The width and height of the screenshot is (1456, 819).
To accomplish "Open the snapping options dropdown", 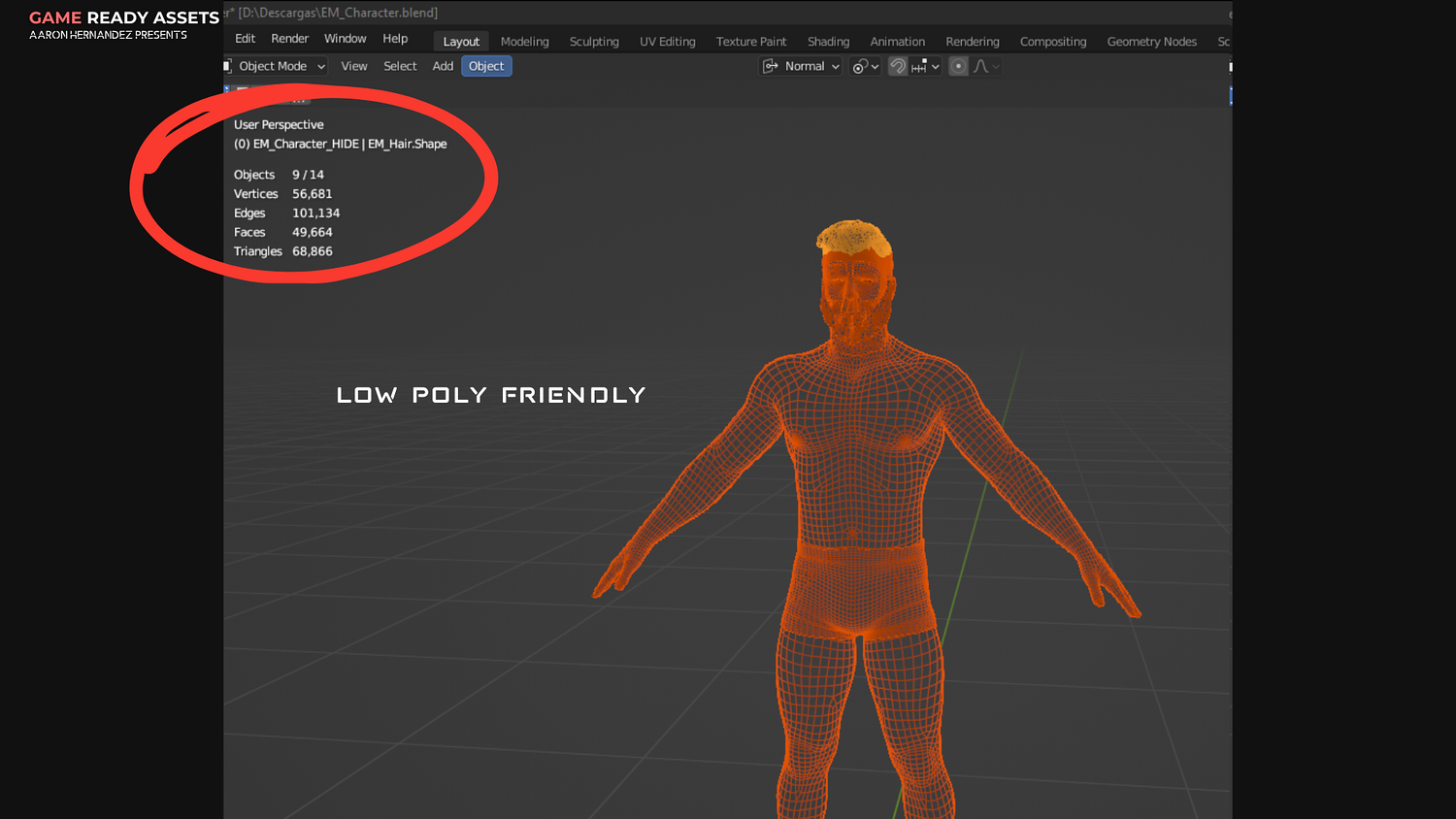I will pyautogui.click(x=925, y=66).
